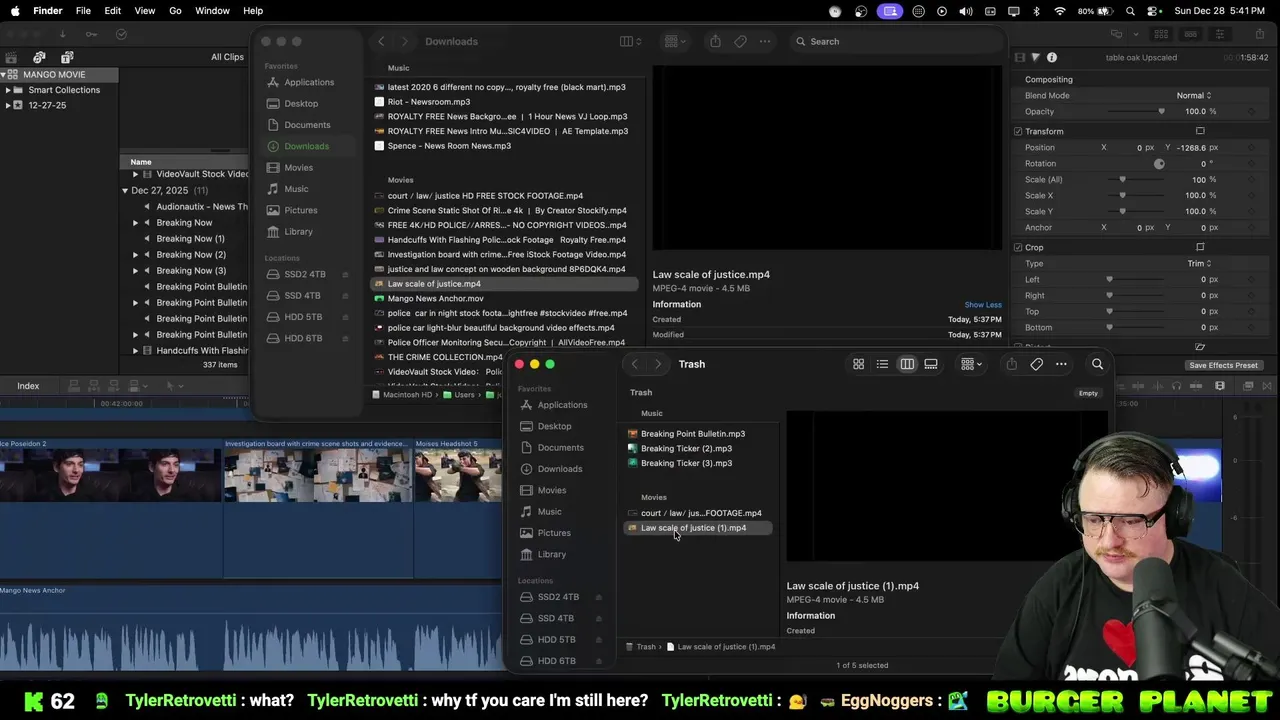Image resolution: width=1280 pixels, height=720 pixels.
Task: Click Save Effects Preset button
Action: click(x=1223, y=366)
